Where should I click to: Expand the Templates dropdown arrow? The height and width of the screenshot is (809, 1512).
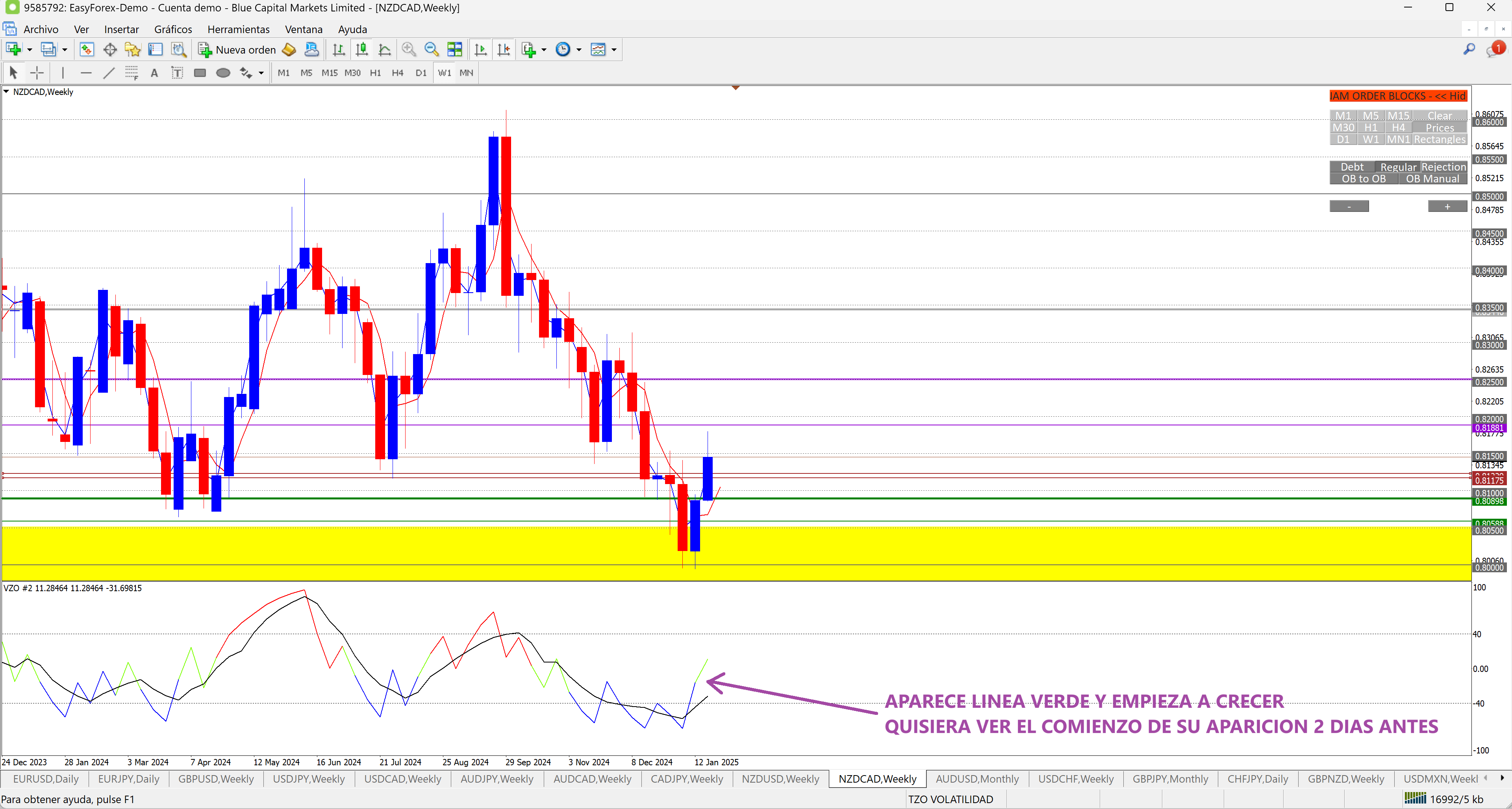614,50
